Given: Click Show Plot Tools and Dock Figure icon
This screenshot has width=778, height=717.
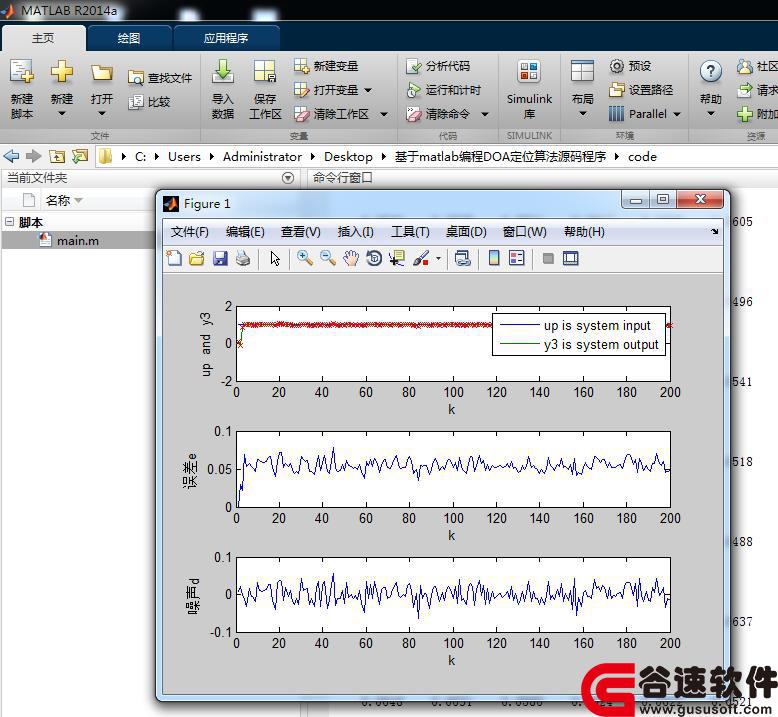Looking at the screenshot, I should 571,258.
